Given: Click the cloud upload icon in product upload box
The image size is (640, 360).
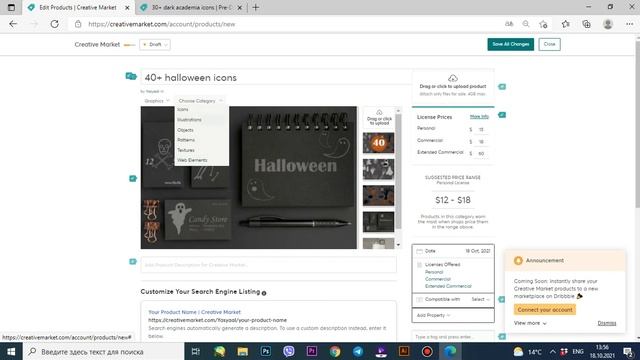Looking at the screenshot, I should click(453, 78).
